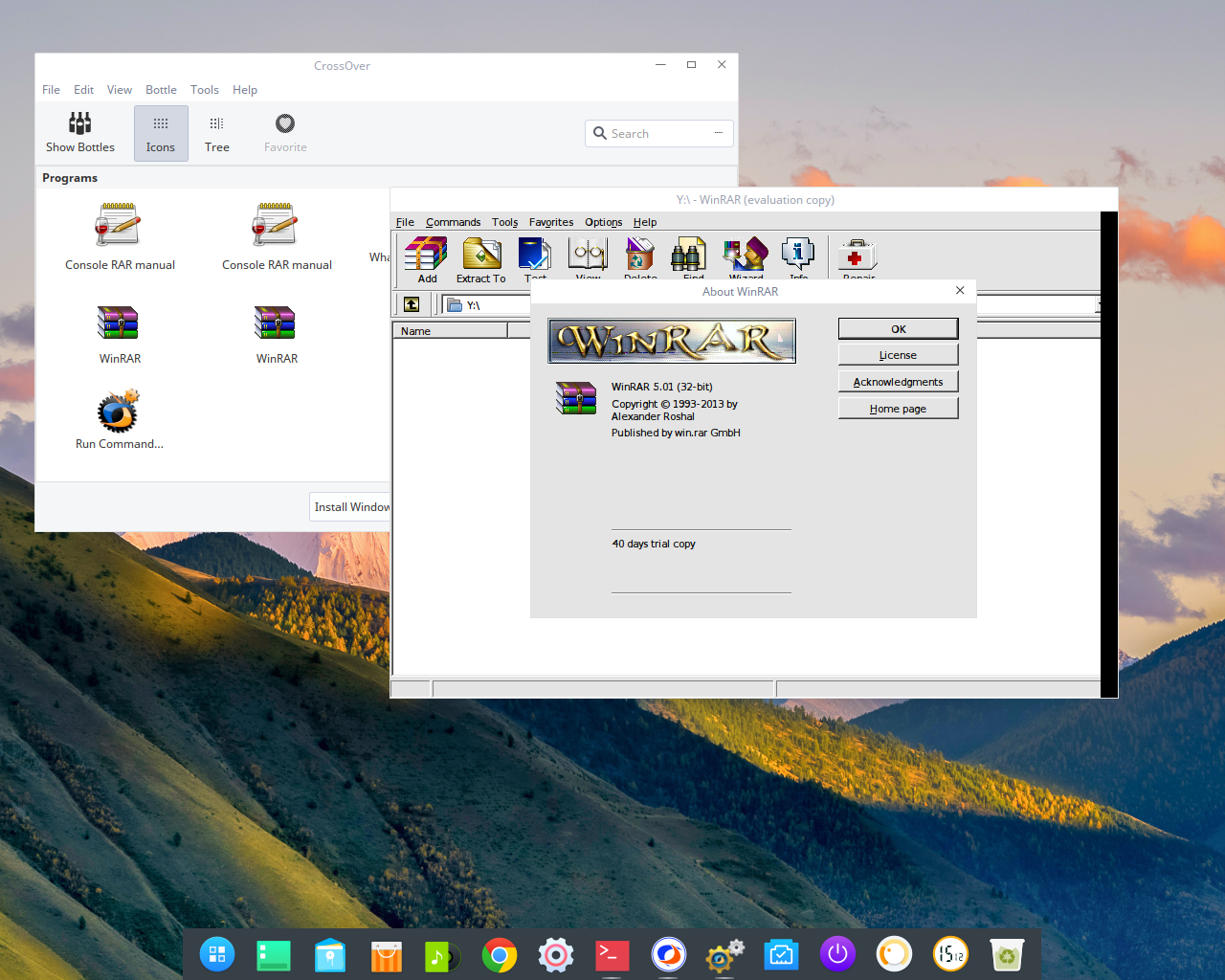This screenshot has height=980, width=1225.
Task: Open the Tools menu in CrossOver
Action: tap(205, 90)
